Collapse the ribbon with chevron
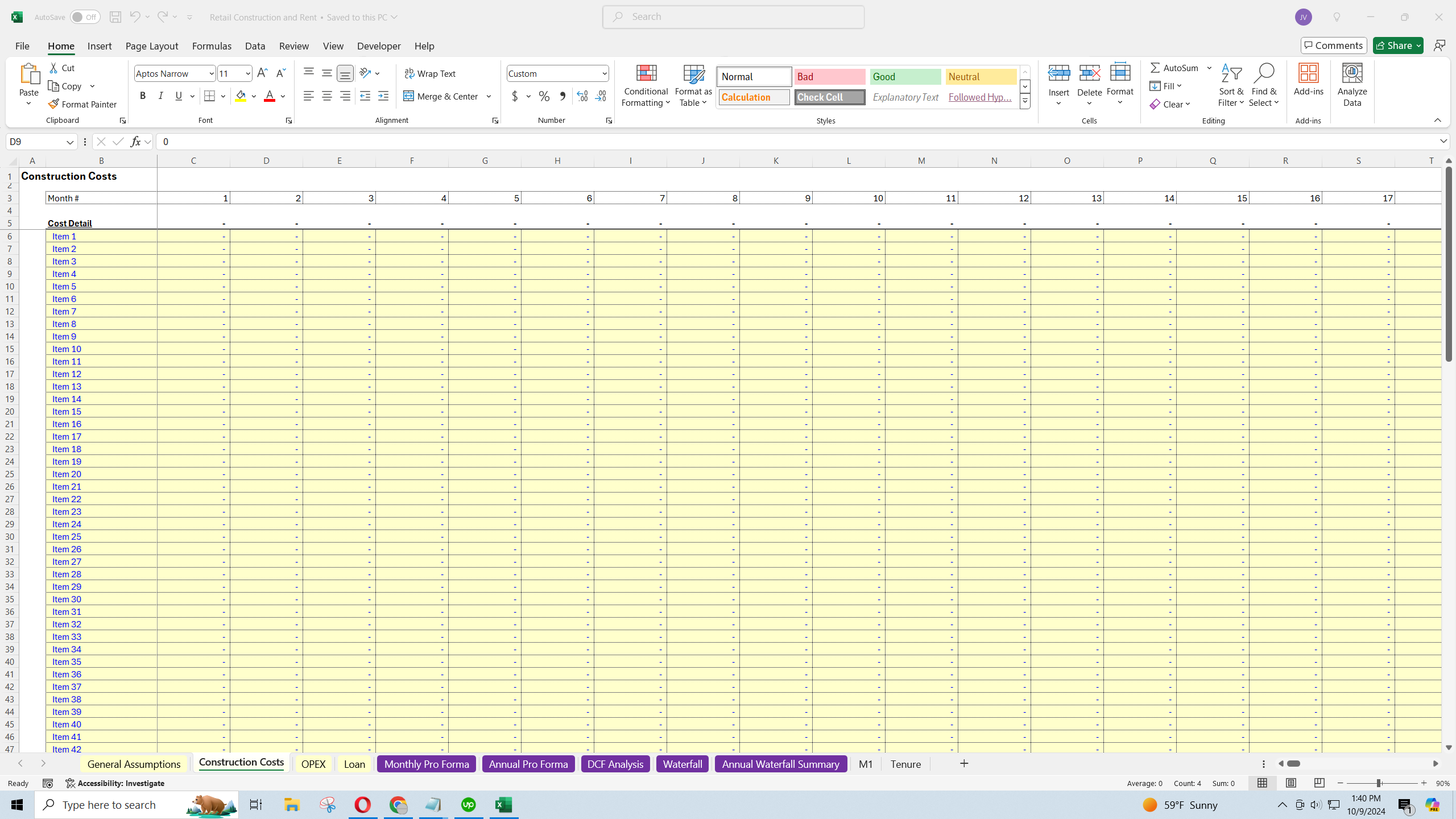The height and width of the screenshot is (819, 1456). click(1438, 120)
